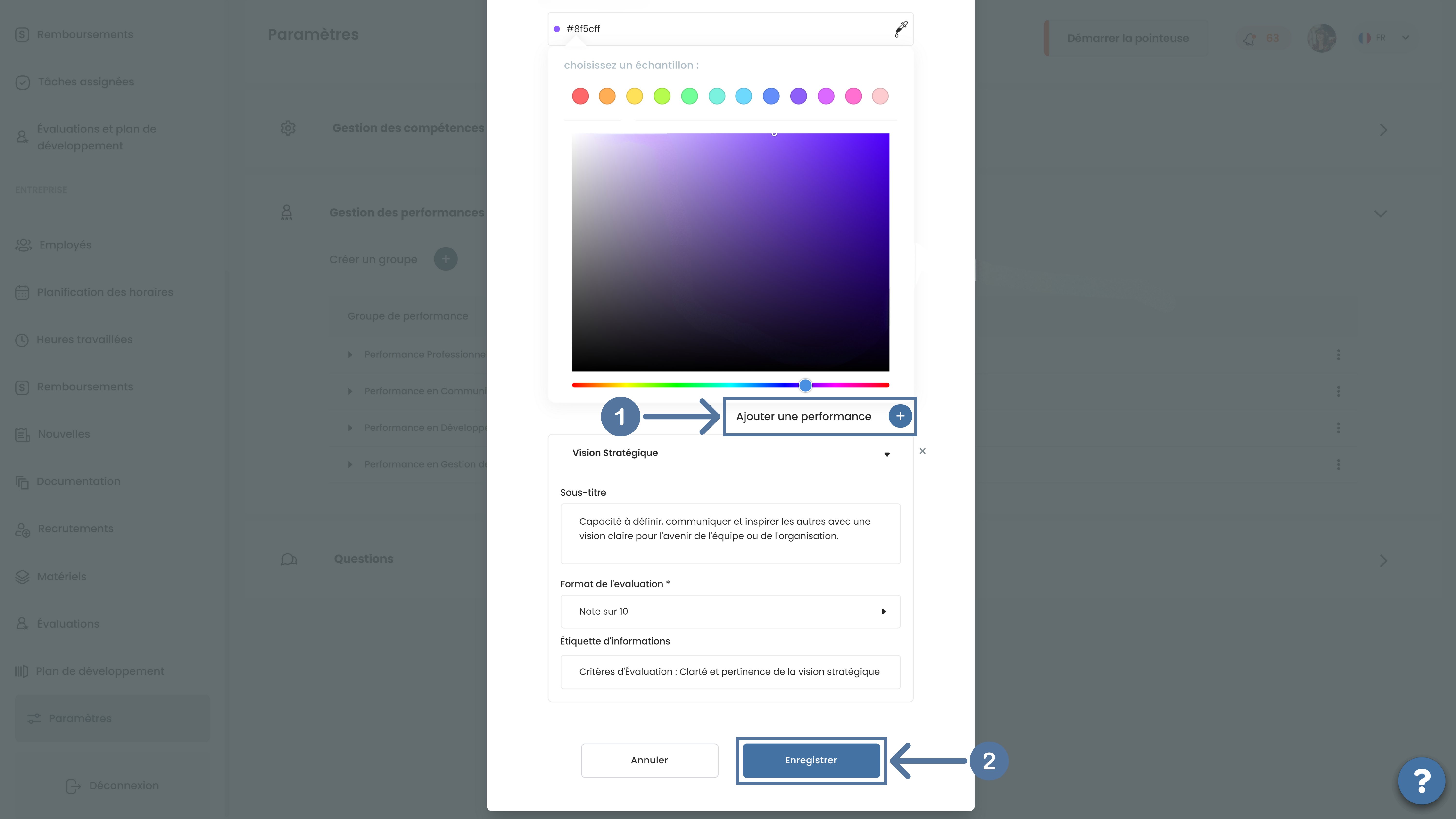Click the Gestion des compétences gear icon
1456x819 pixels.
[288, 128]
